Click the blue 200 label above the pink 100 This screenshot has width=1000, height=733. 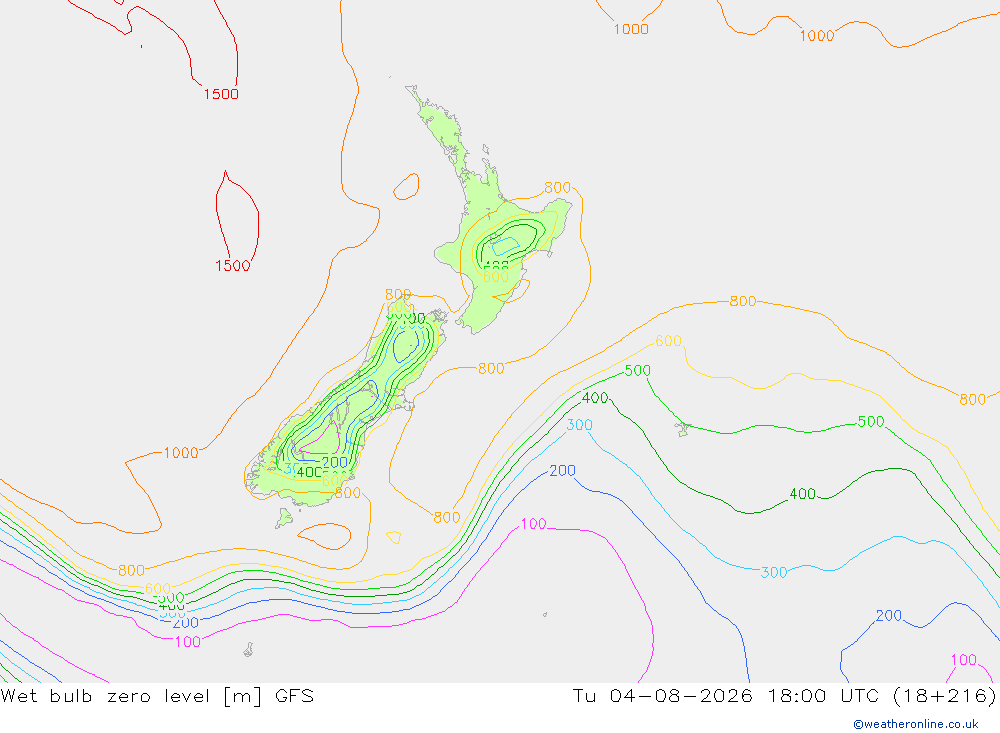click(x=562, y=471)
